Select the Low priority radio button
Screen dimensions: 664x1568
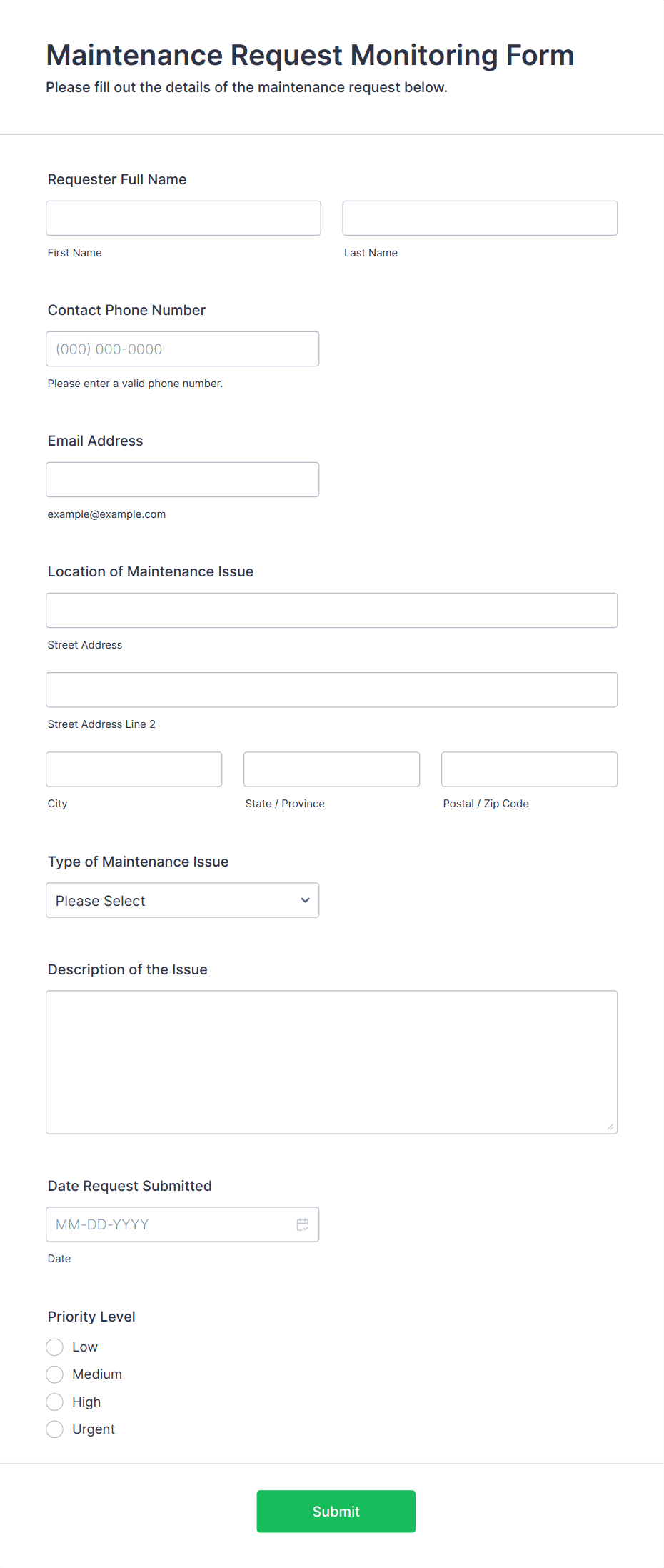coord(54,1347)
